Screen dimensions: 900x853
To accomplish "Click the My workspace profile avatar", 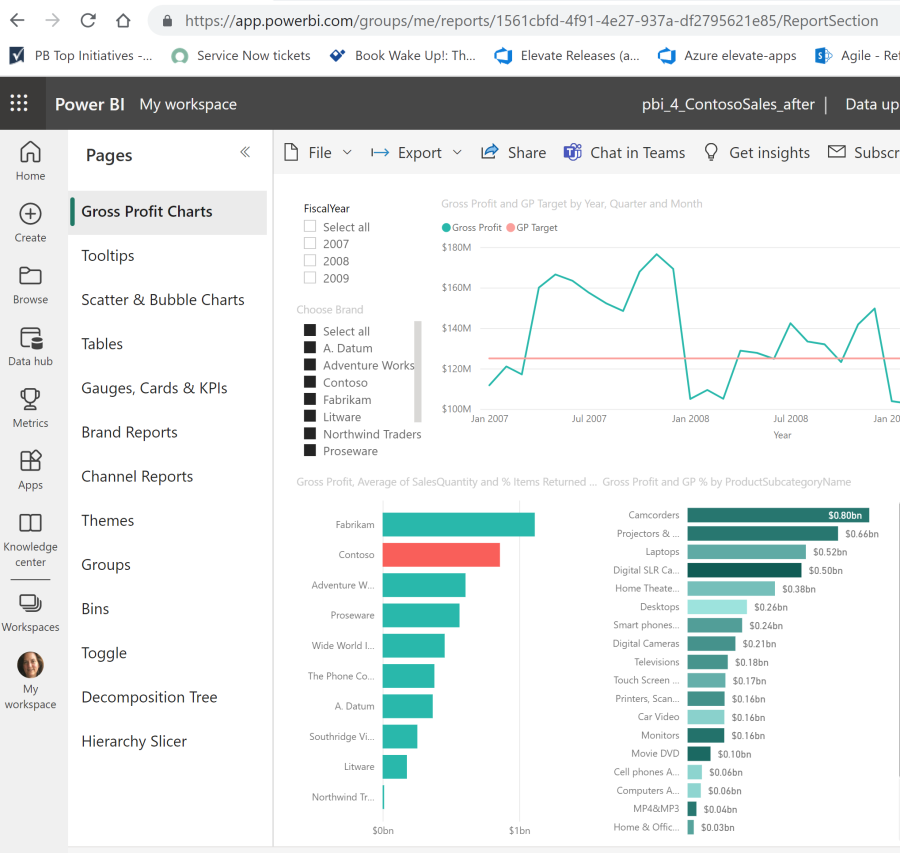I will (30, 665).
